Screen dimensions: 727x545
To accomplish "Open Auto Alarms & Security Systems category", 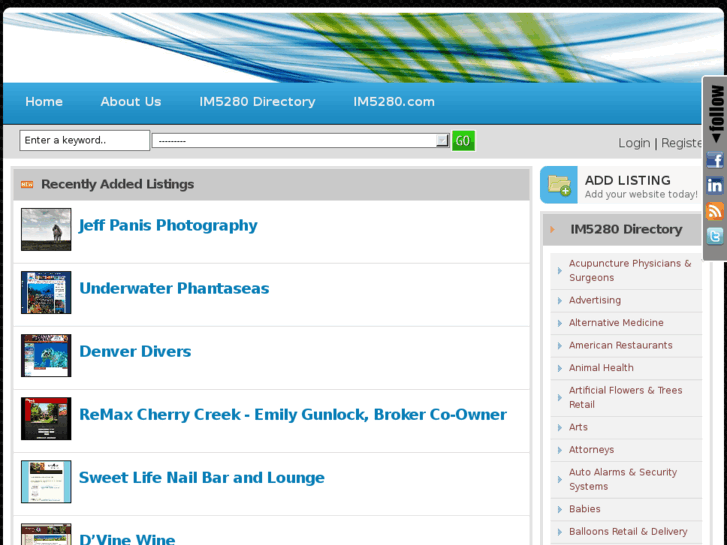I will click(x=623, y=479).
